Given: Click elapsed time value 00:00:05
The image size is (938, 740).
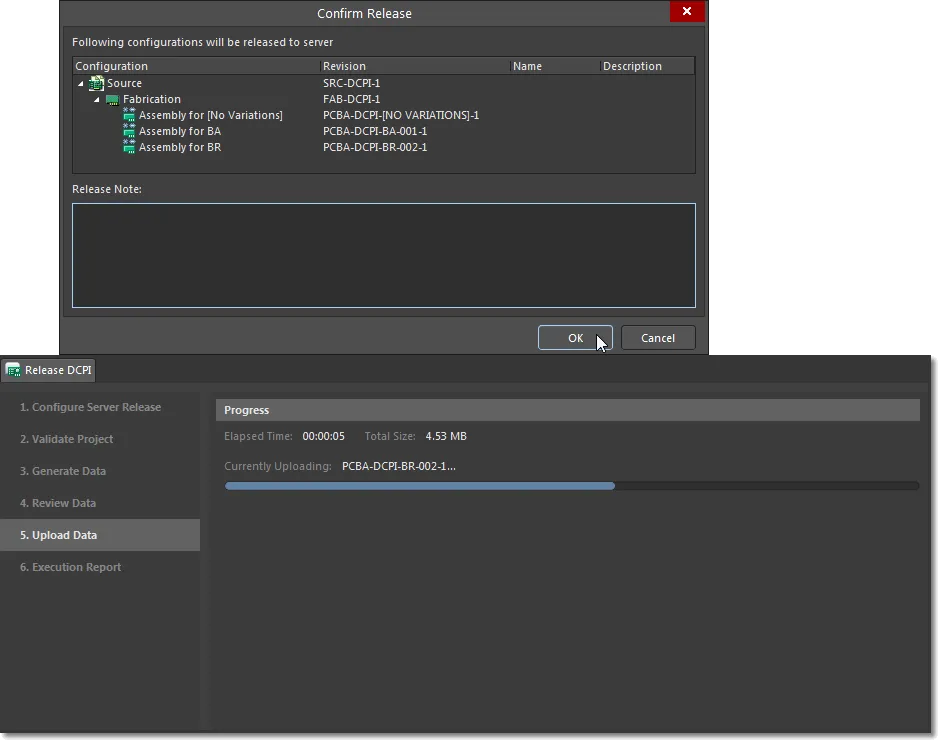Looking at the screenshot, I should (x=324, y=436).
